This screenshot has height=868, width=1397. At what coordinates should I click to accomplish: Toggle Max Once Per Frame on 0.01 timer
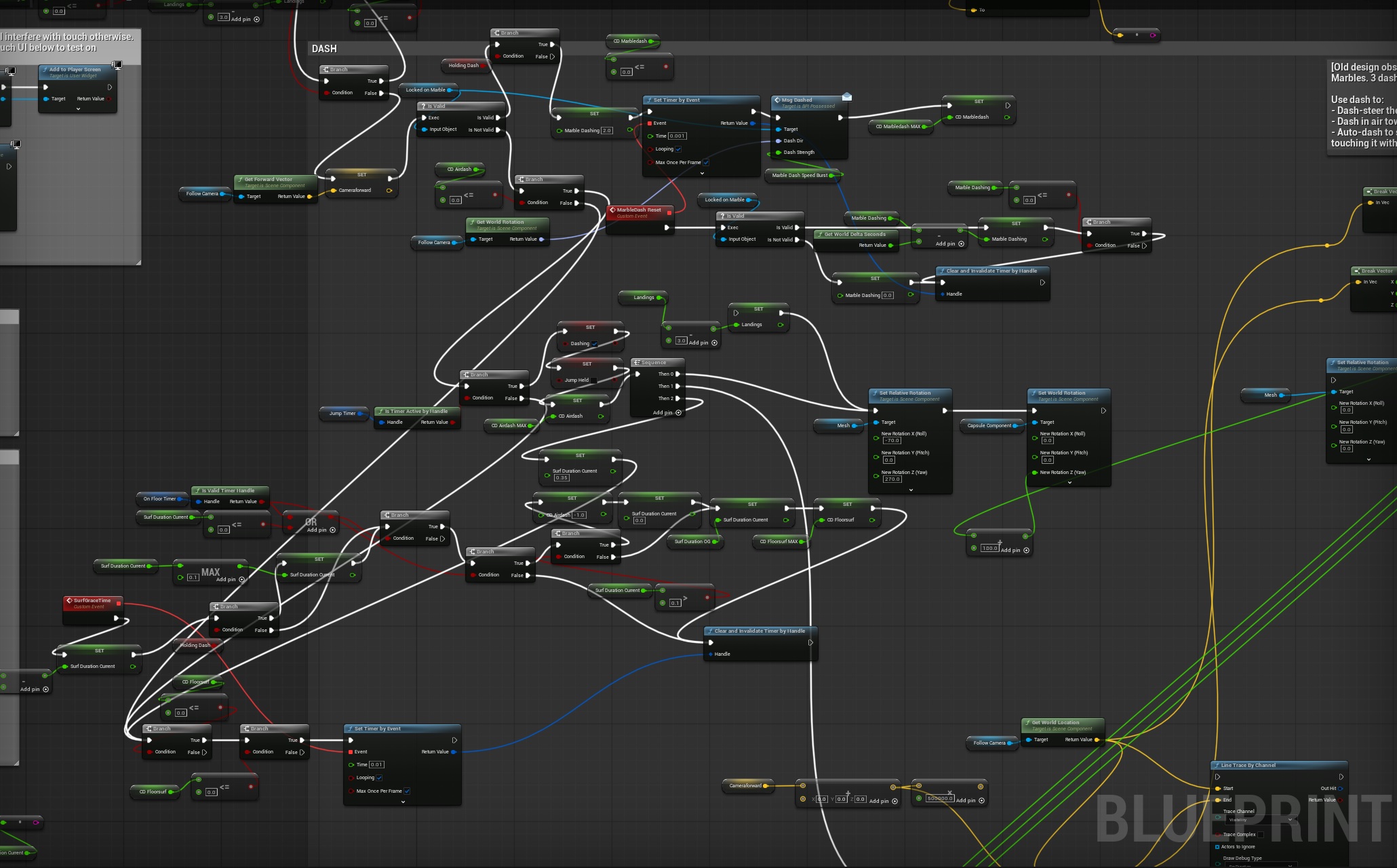407,791
